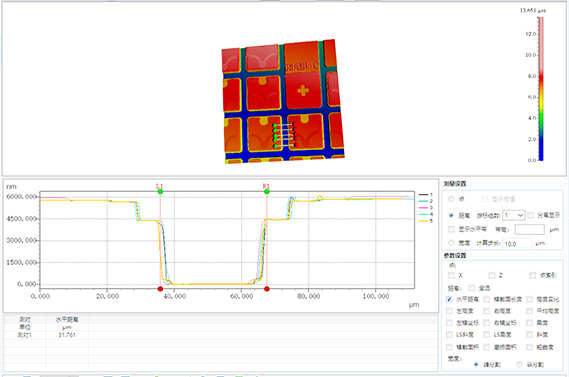This screenshot has height=377, width=569.
Task: Uncheck the 水平距离 checkbox
Action: tap(449, 299)
